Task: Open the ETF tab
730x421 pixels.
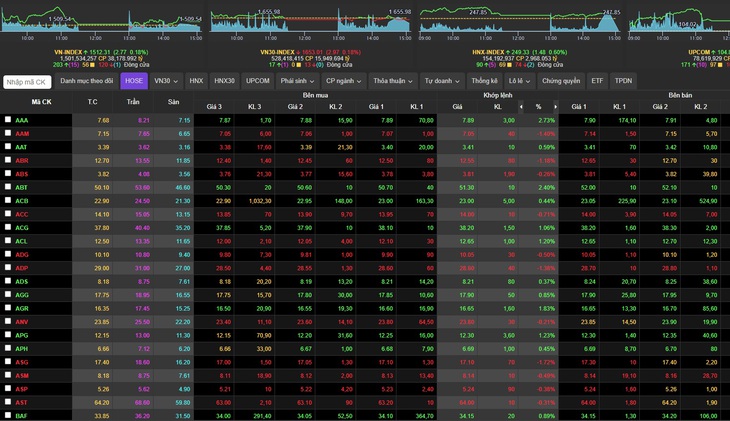Action: click(x=597, y=81)
